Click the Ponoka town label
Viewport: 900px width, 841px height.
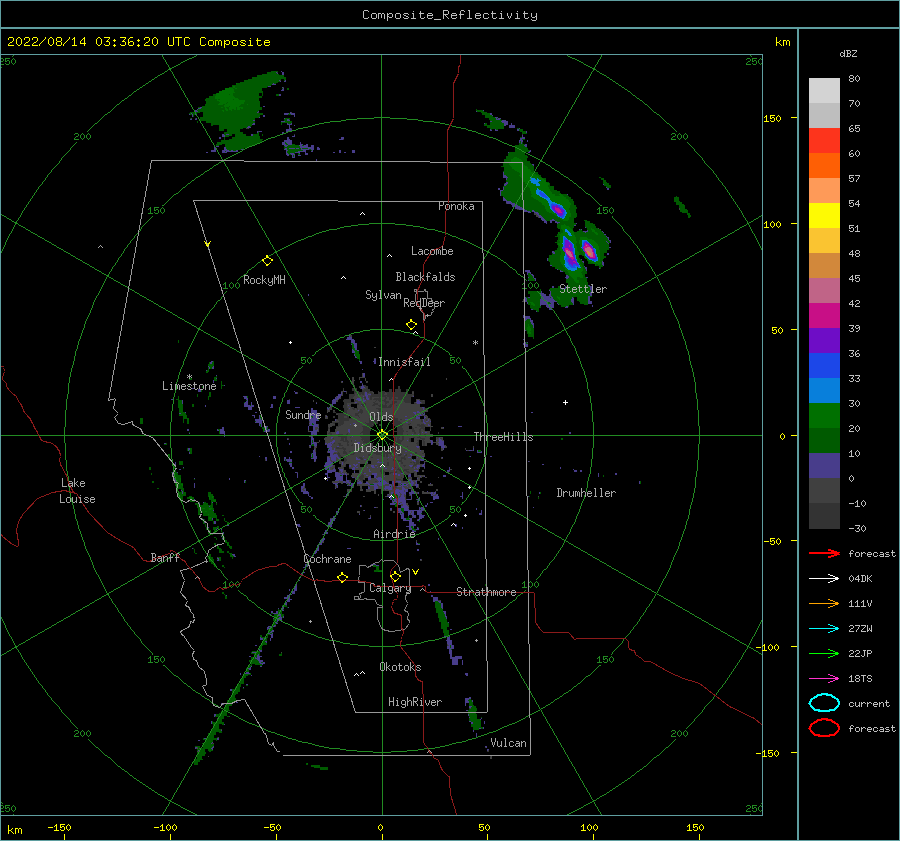(456, 206)
